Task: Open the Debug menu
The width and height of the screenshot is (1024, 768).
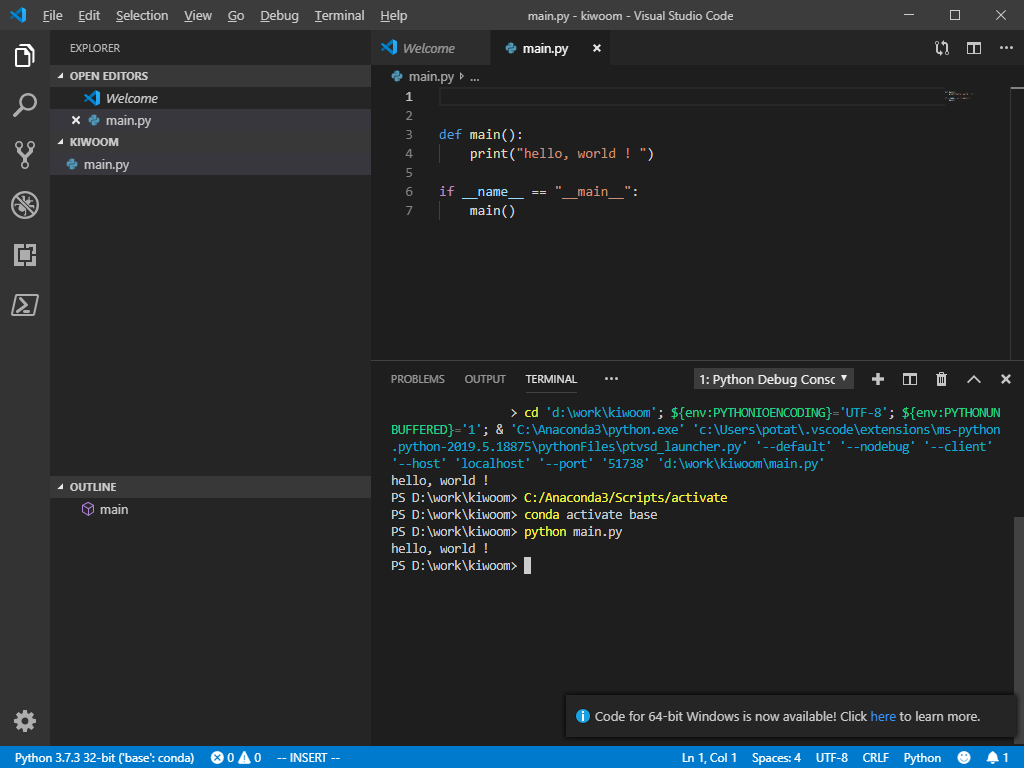Action: coord(279,15)
